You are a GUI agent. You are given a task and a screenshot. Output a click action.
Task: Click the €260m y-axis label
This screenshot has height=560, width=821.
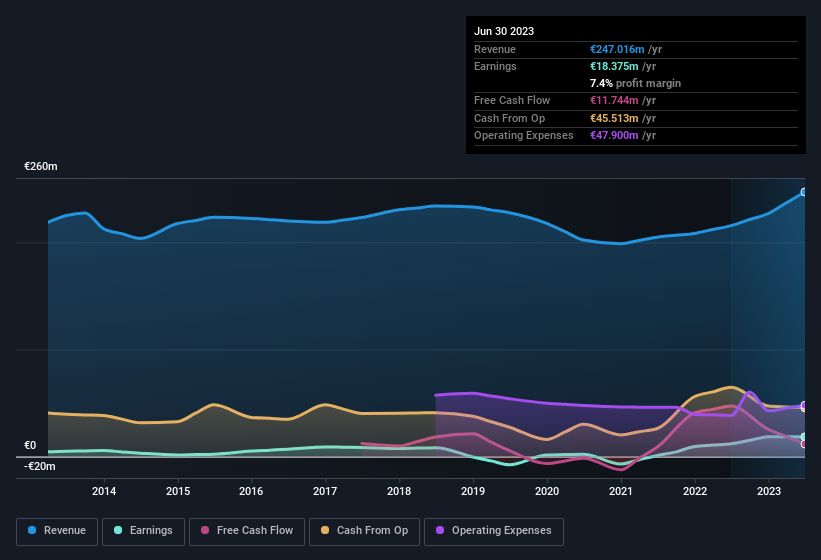(41, 167)
